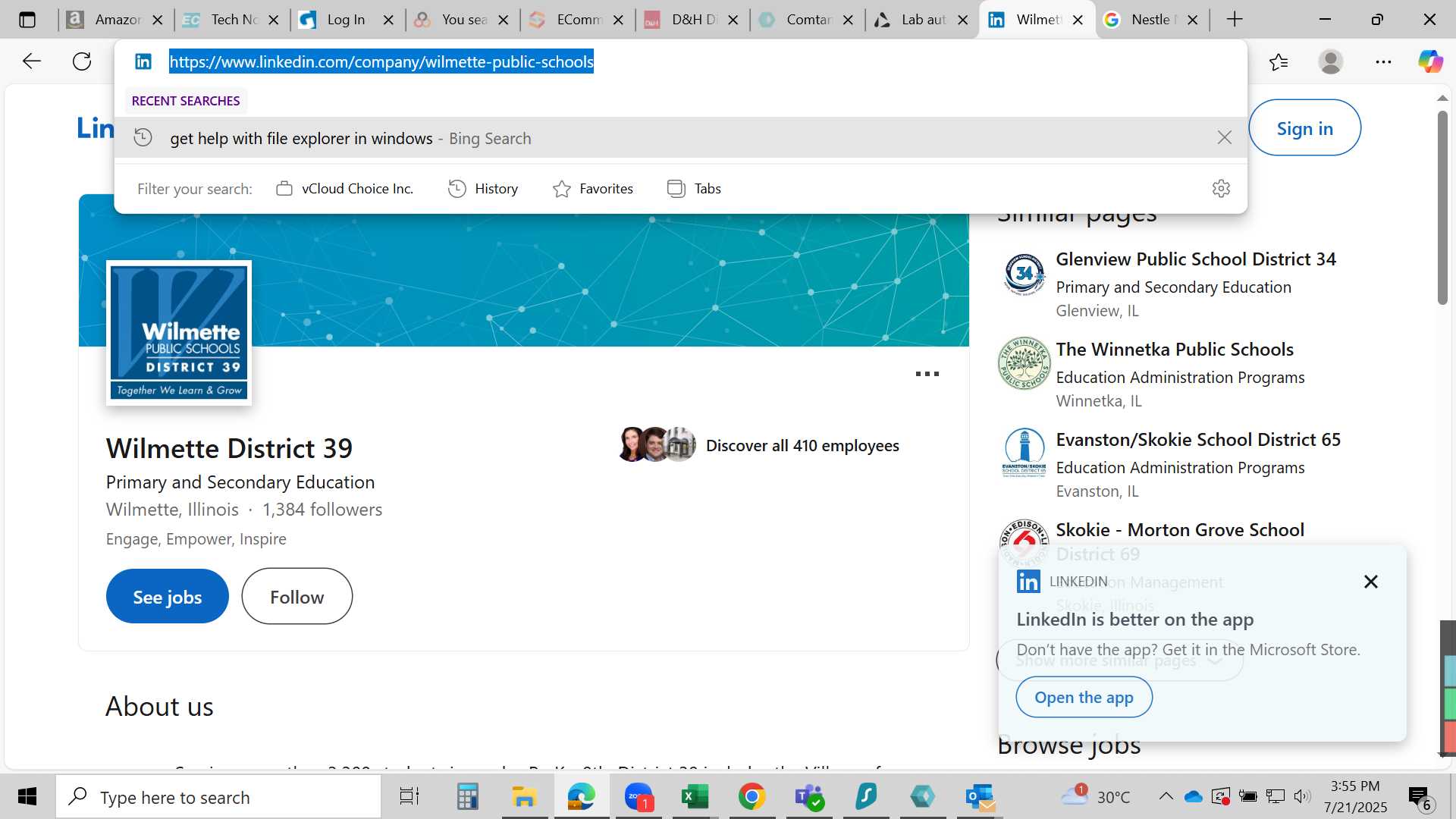Open the browser profile avatar

tap(1331, 61)
